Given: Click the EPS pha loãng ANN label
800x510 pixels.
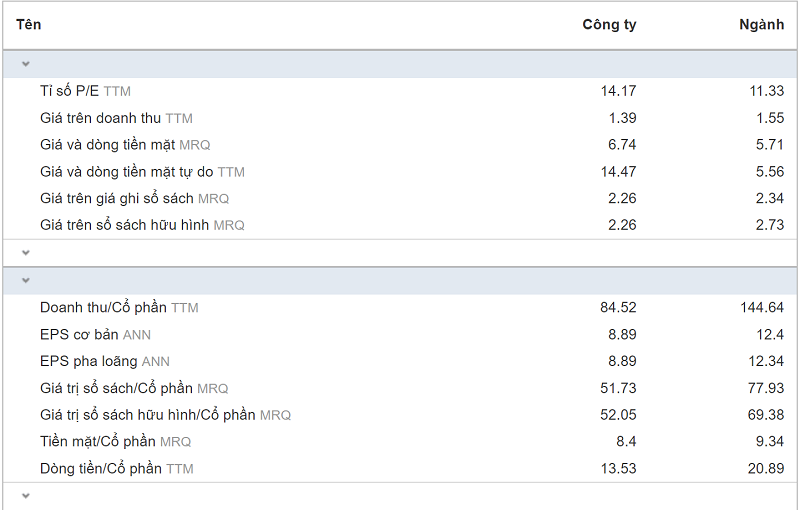Looking at the screenshot, I should (105, 362).
